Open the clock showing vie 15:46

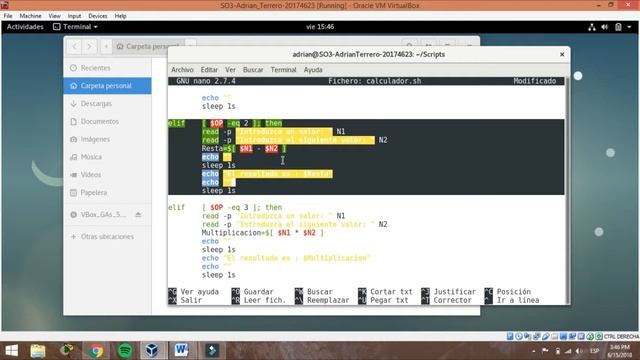(320, 27)
